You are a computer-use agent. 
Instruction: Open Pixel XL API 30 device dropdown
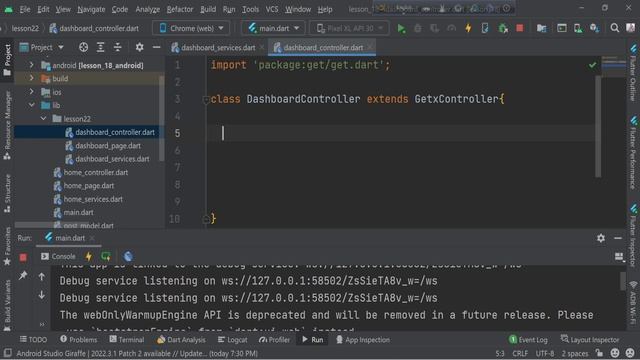pyautogui.click(x=349, y=28)
